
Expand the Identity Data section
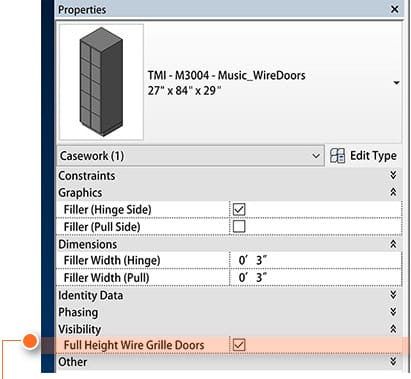click(393, 295)
